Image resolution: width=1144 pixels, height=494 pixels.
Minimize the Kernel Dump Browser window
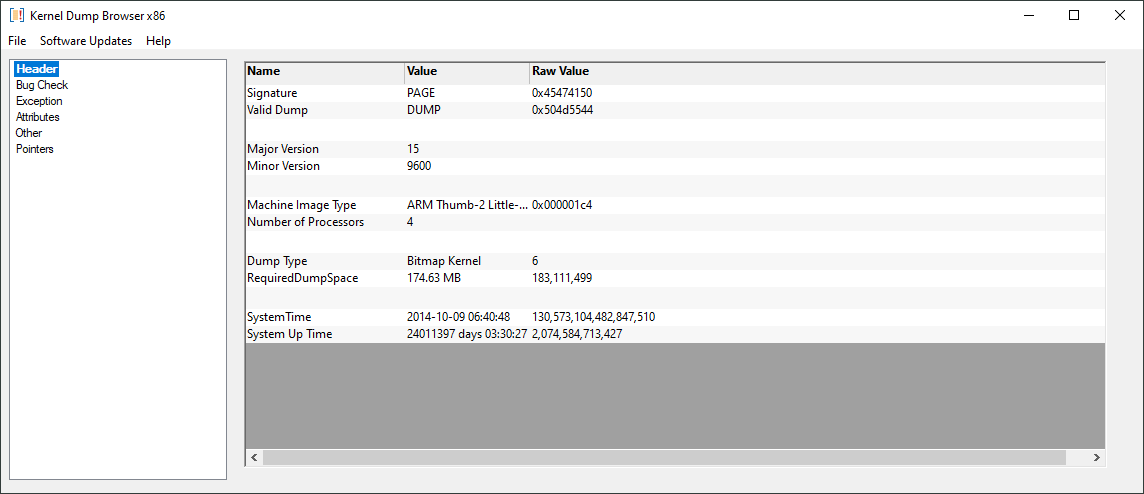coord(1029,15)
